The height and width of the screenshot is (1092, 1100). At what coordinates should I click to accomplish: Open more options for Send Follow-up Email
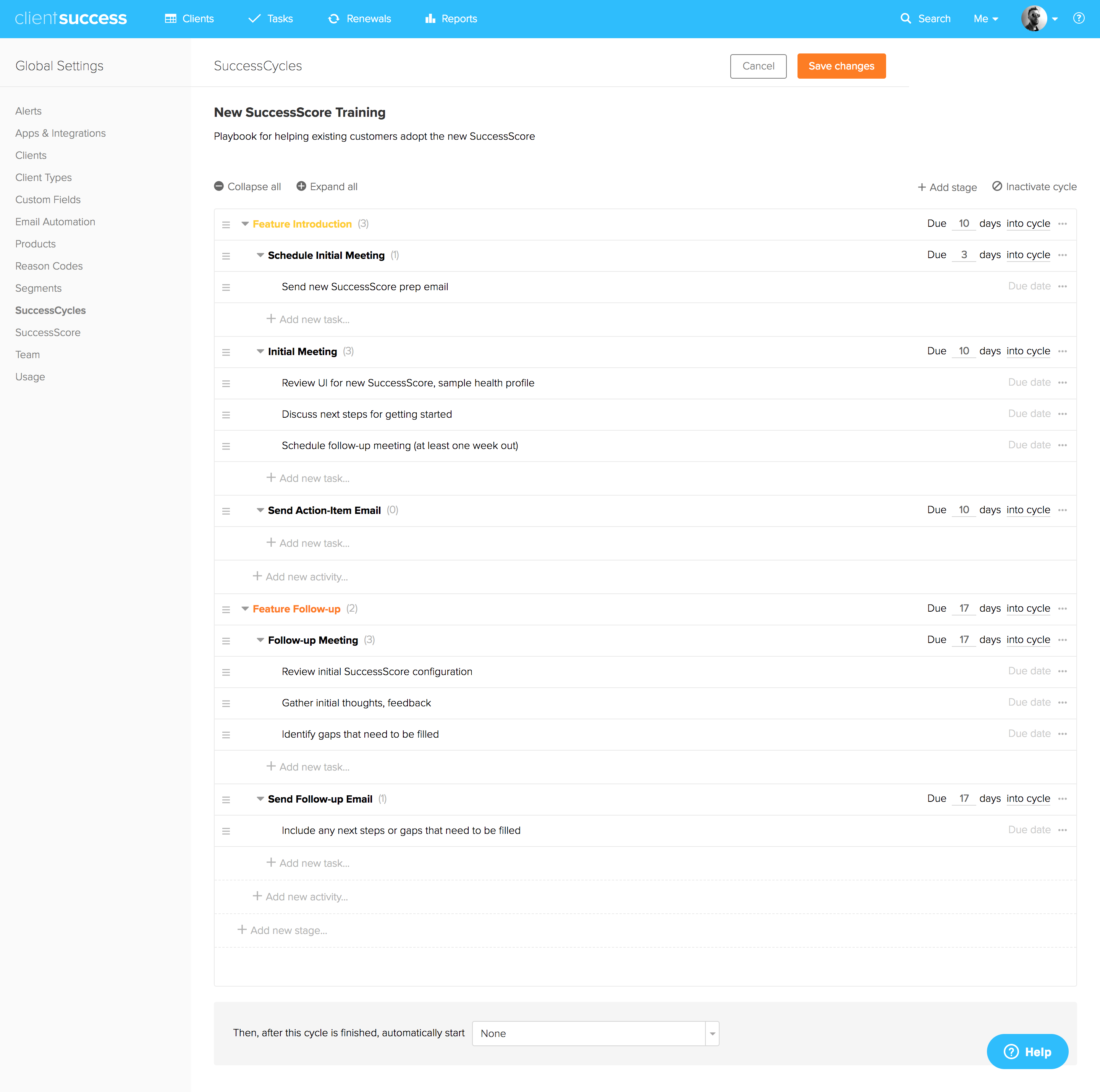pyautogui.click(x=1063, y=798)
